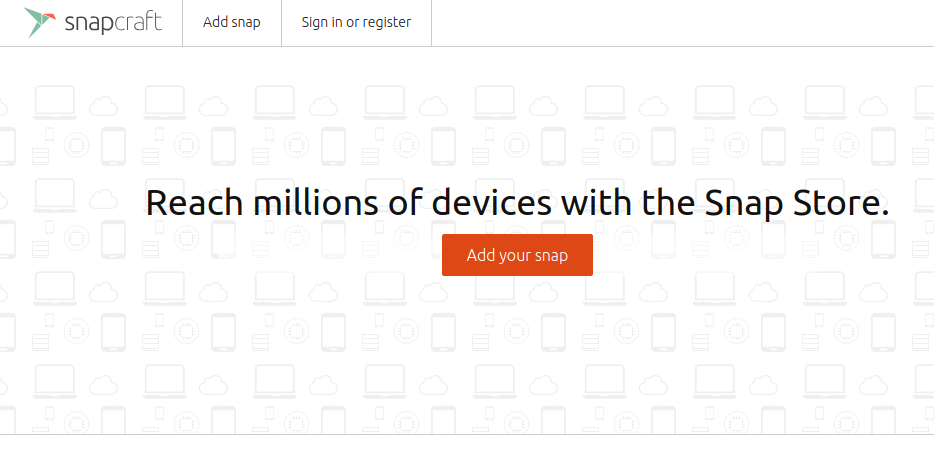Click the word devices in the headline

point(491,202)
